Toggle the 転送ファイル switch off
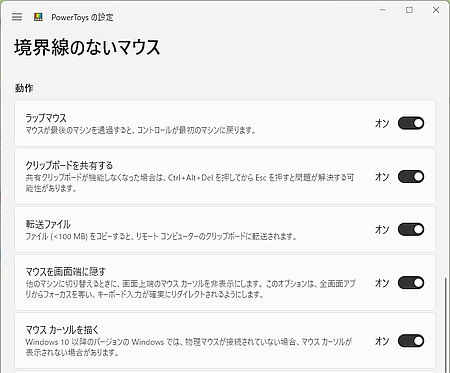The width and height of the screenshot is (450, 373). (x=411, y=229)
